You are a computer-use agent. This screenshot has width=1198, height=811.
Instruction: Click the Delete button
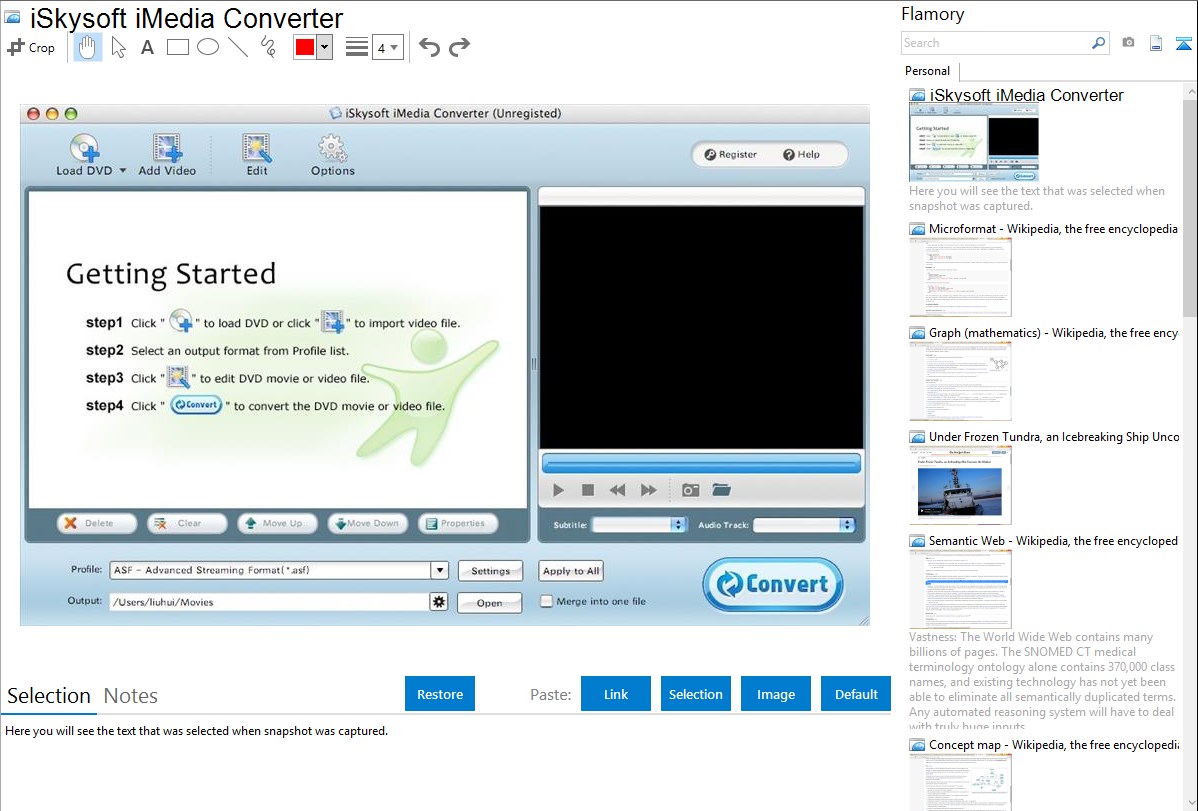coord(97,524)
